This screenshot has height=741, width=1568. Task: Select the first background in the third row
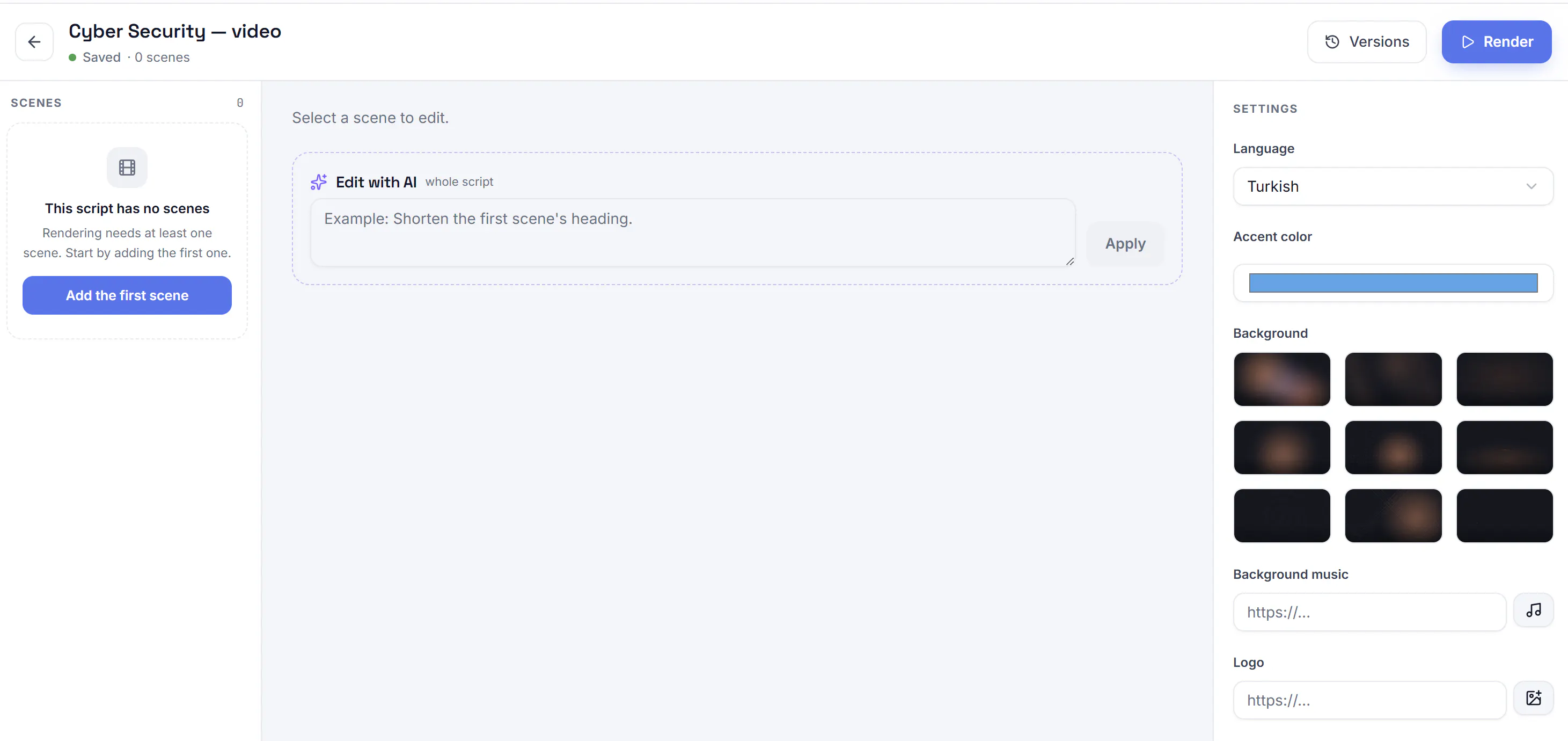click(1282, 515)
